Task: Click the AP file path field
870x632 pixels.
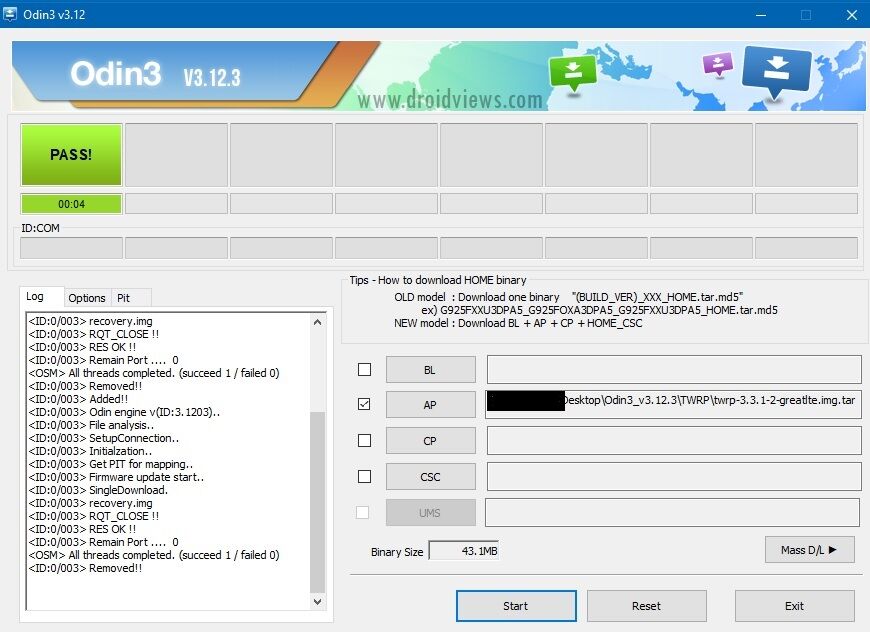Action: coord(674,405)
